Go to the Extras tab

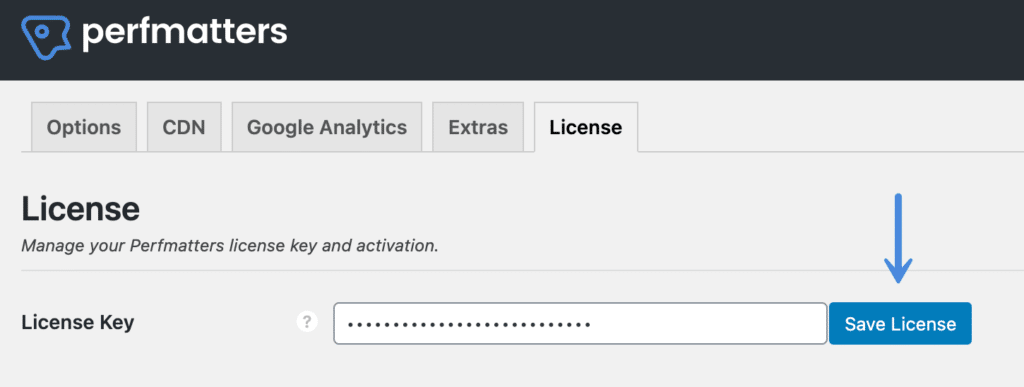point(478,127)
